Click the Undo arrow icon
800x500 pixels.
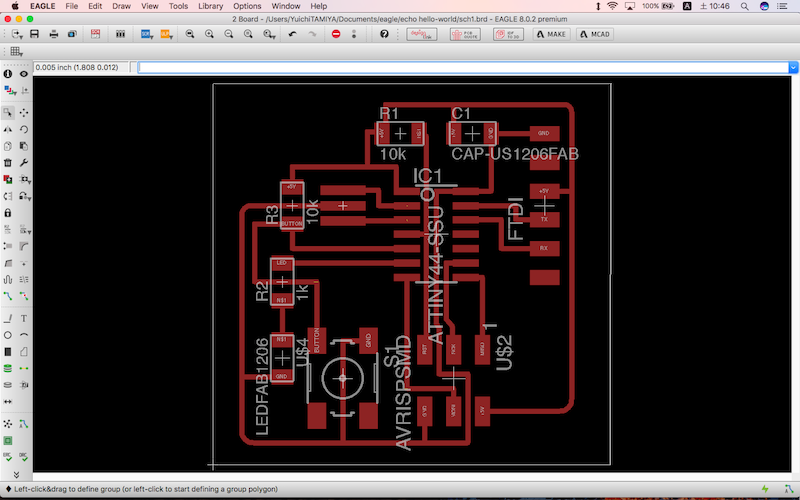(292, 34)
